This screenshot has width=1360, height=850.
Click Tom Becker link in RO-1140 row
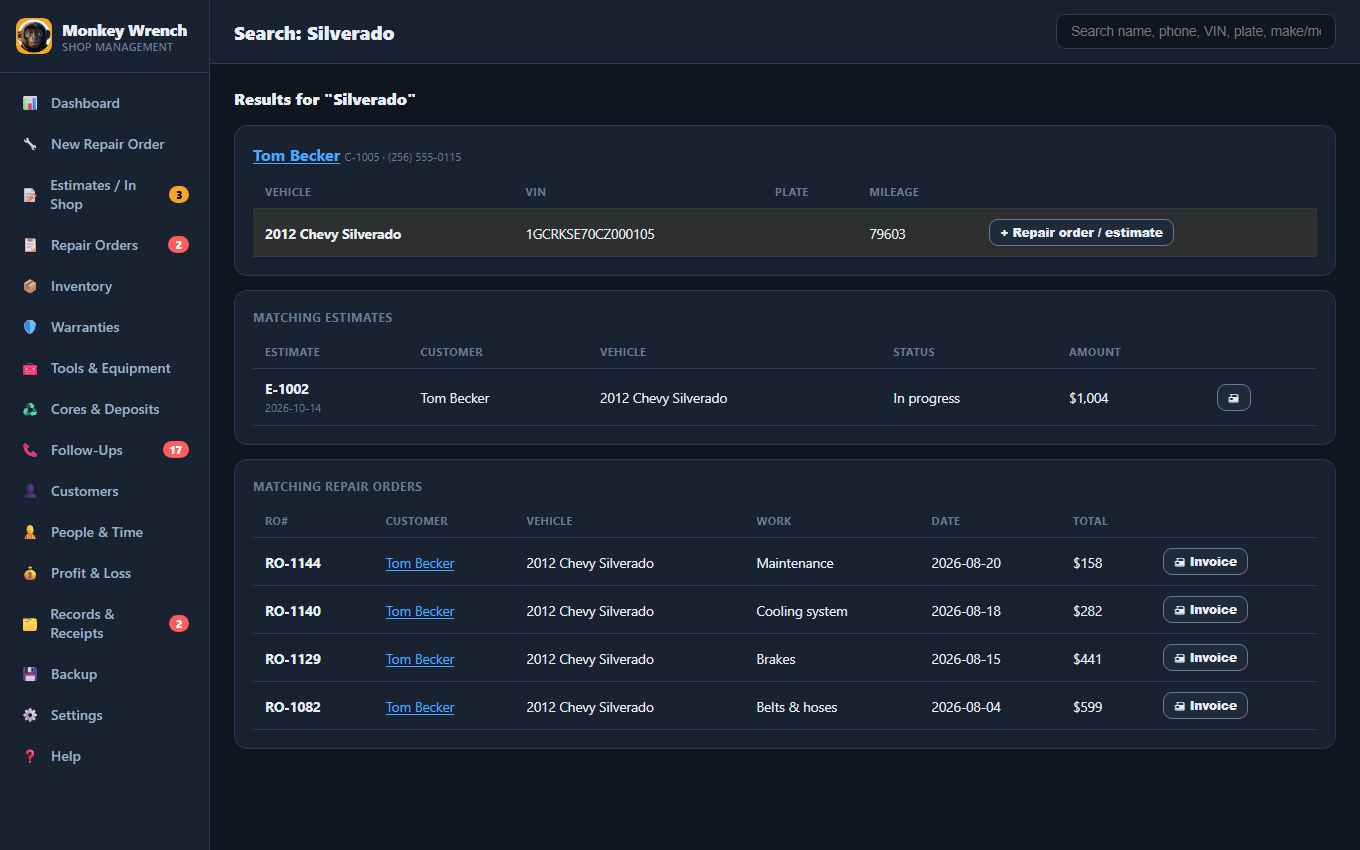click(420, 611)
